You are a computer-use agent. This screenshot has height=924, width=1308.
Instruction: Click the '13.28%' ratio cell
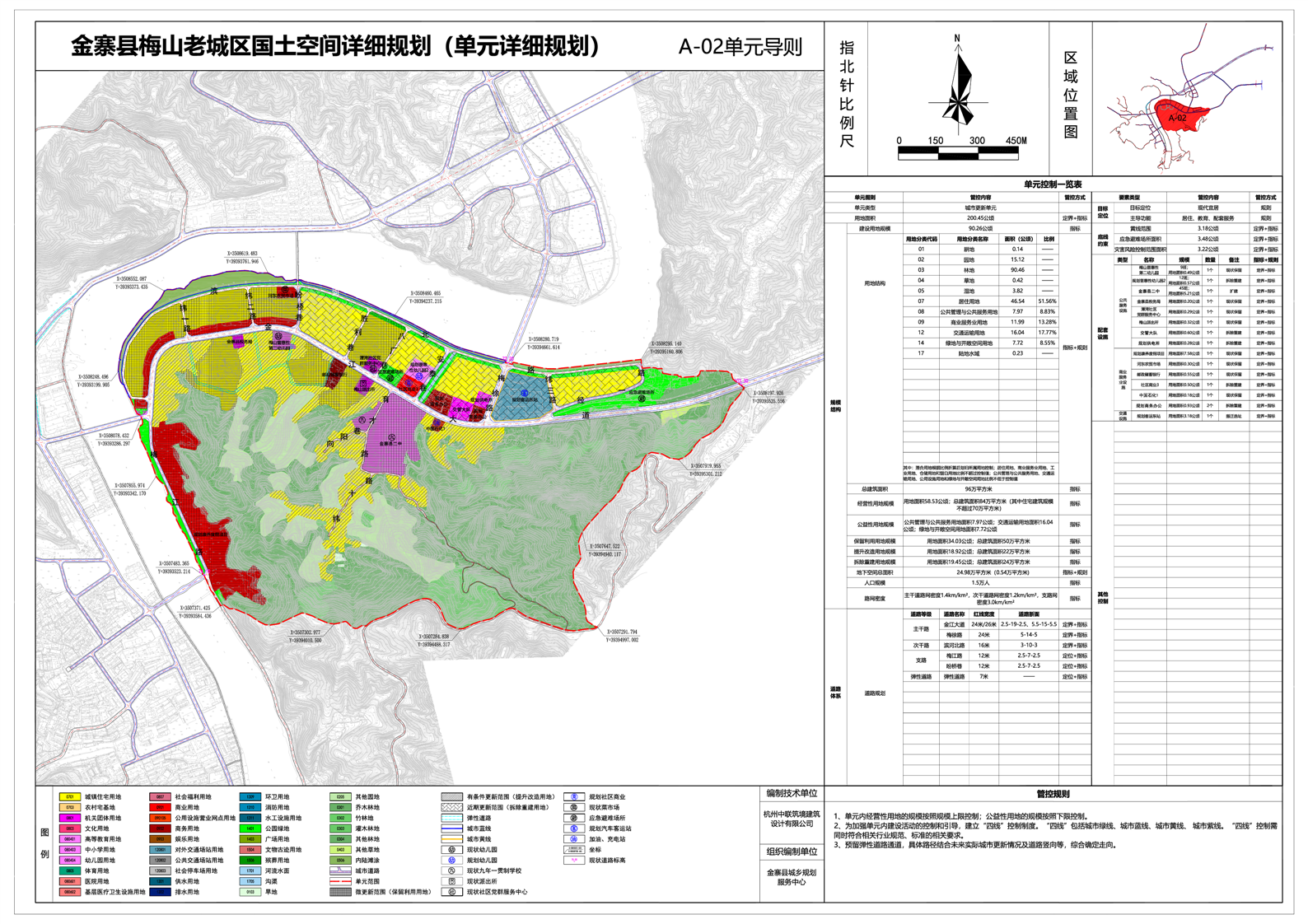coord(1047,322)
